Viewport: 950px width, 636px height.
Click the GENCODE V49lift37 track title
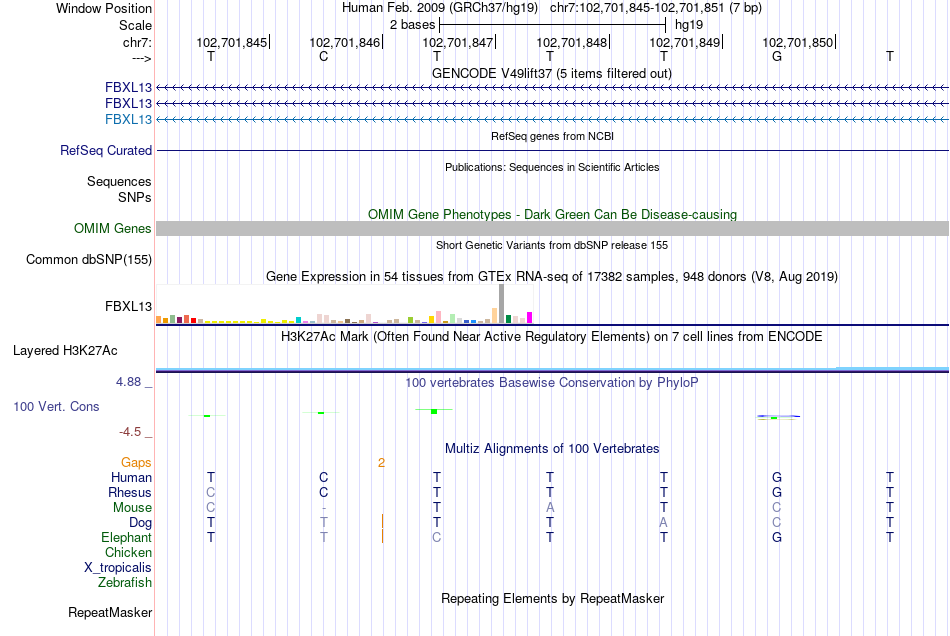click(x=551, y=73)
